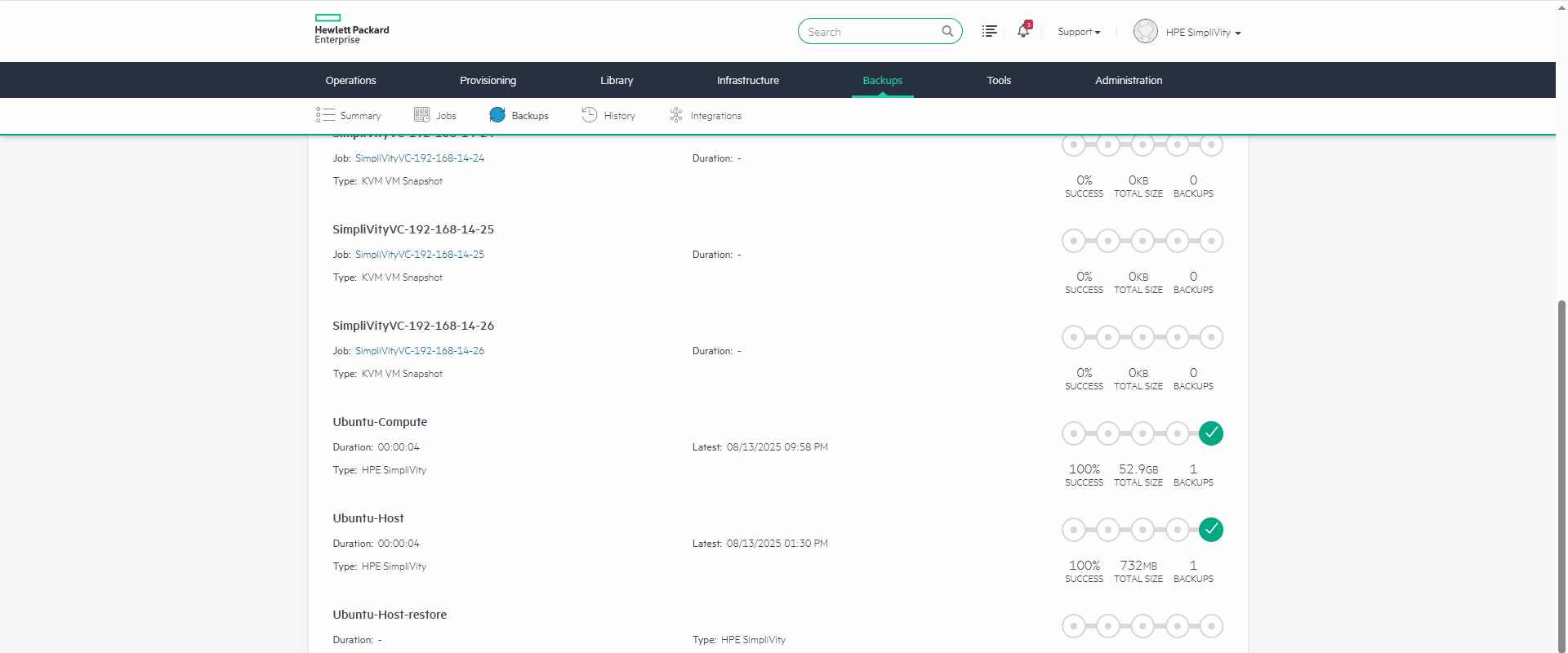This screenshot has width=1568, height=653.
Task: Open job link SimpliVityVC-192-168-14-25
Action: (419, 255)
